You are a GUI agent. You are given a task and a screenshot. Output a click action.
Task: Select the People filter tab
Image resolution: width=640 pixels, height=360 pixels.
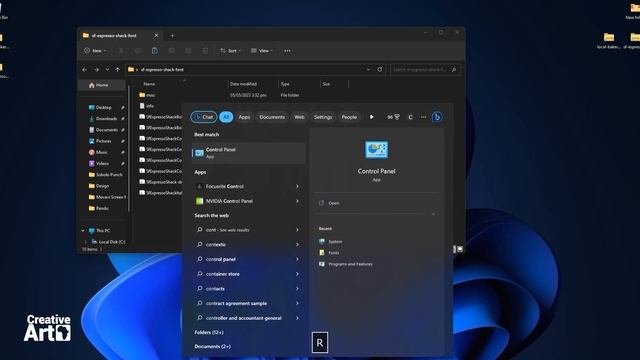tap(349, 117)
